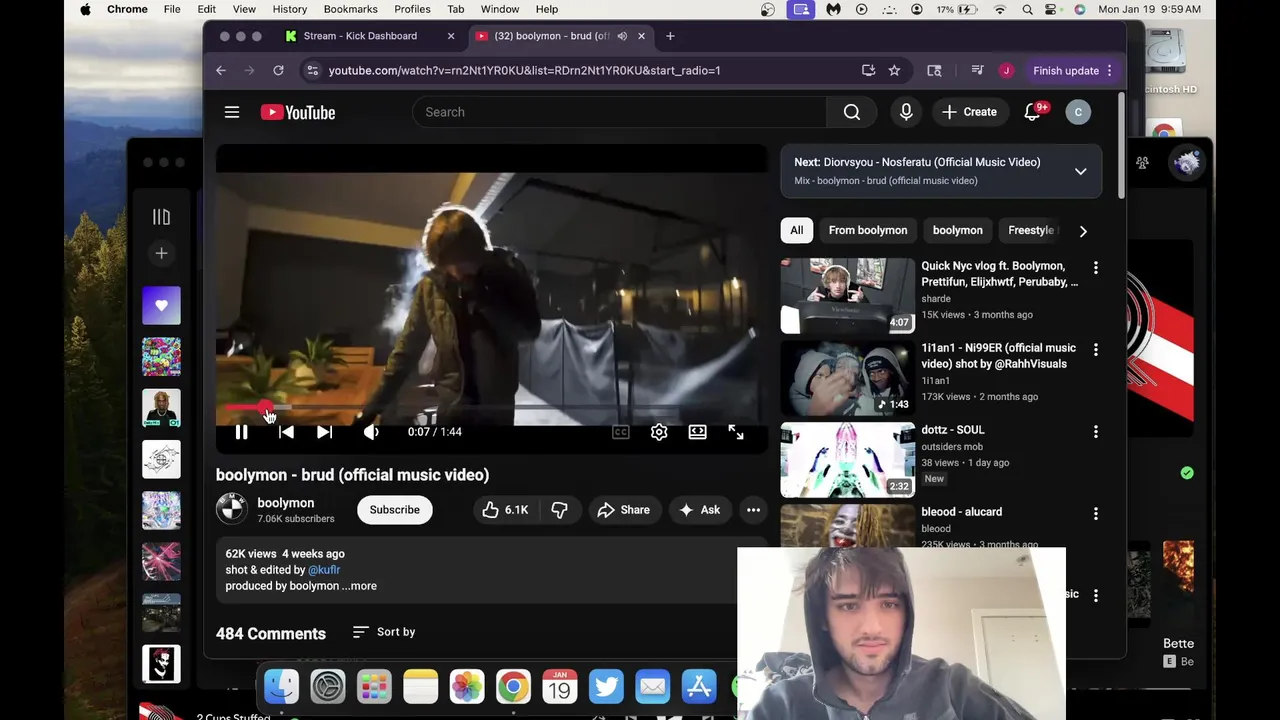1280x720 pixels.
Task: Show more filter chips with right arrow
Action: [x=1083, y=231]
